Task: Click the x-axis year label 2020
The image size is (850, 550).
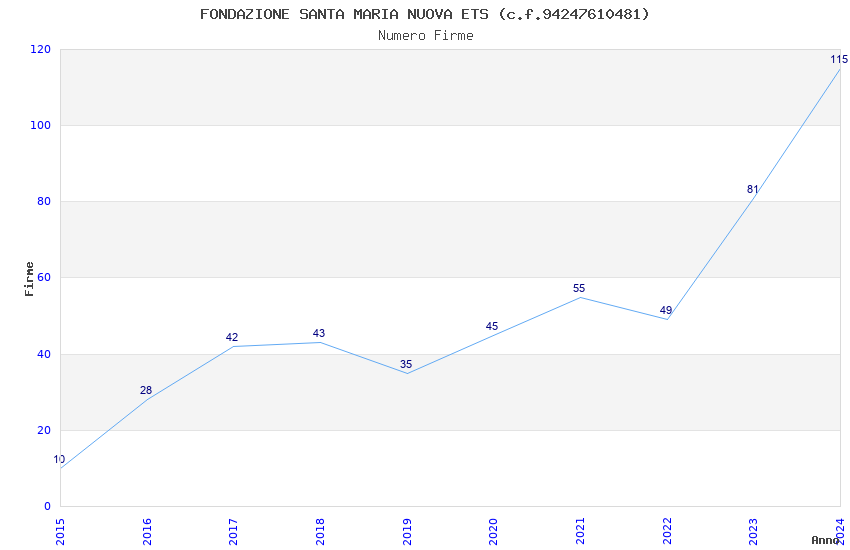Action: 493,532
